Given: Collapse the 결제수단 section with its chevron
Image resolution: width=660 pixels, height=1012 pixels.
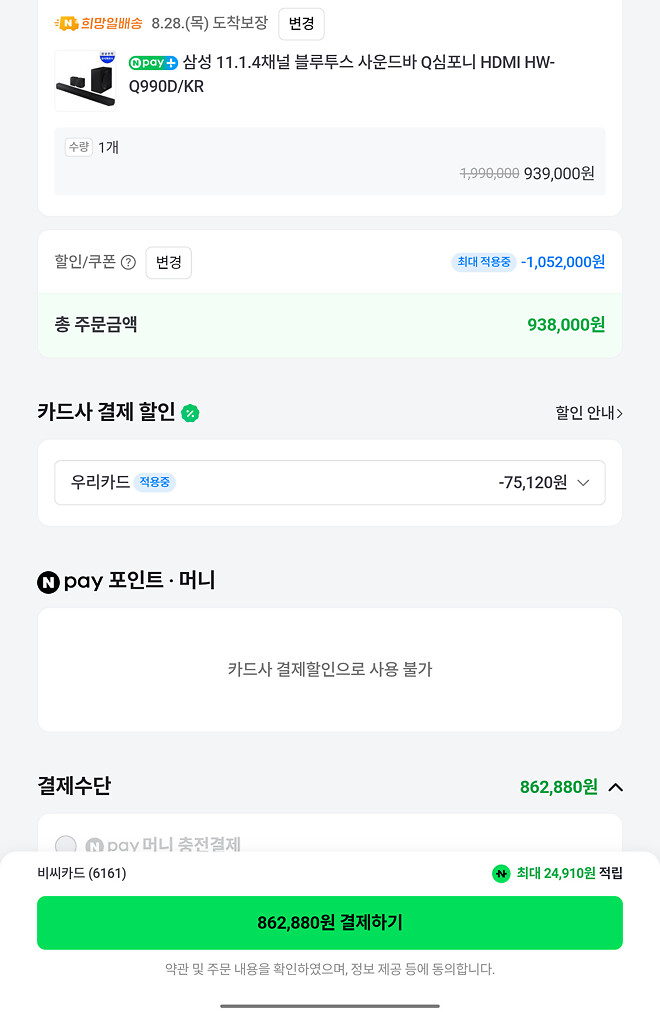Looking at the screenshot, I should click(x=617, y=787).
